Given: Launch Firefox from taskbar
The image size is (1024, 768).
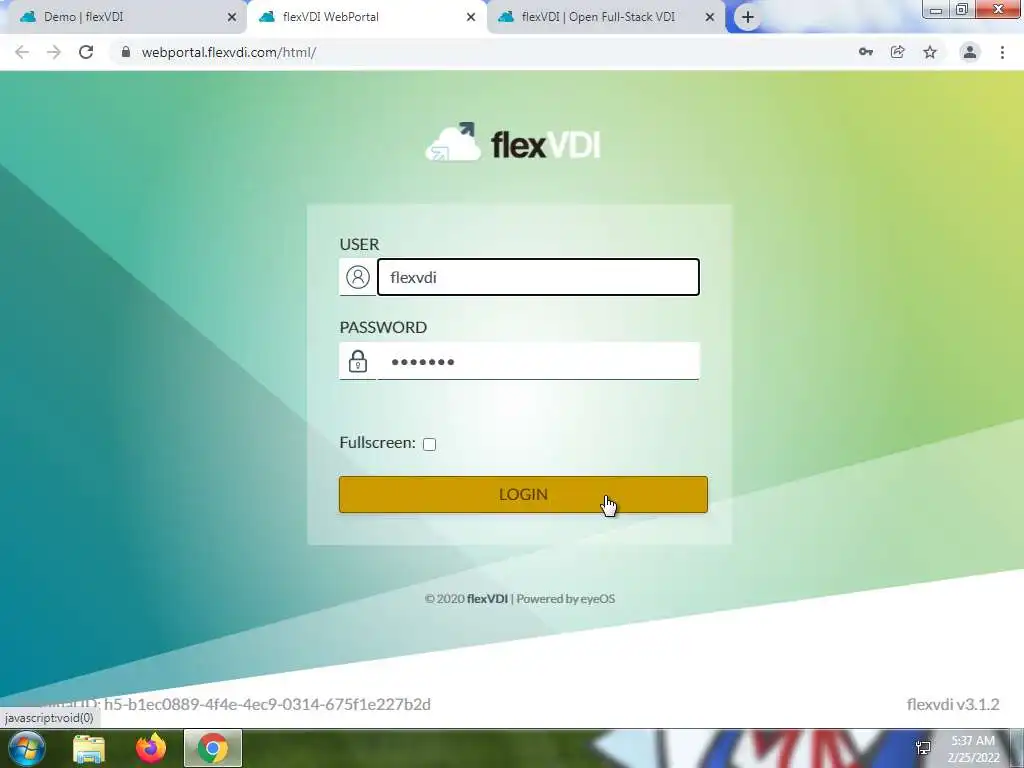Looking at the screenshot, I should 151,748.
